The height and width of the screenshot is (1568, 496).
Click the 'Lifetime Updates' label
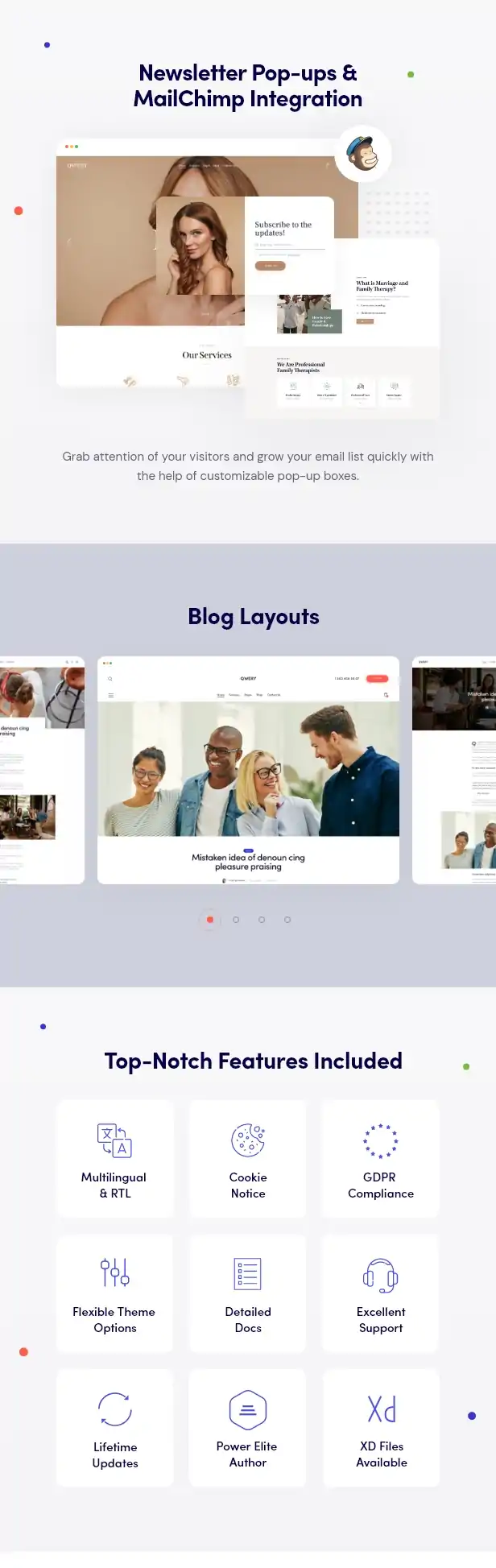(115, 1455)
